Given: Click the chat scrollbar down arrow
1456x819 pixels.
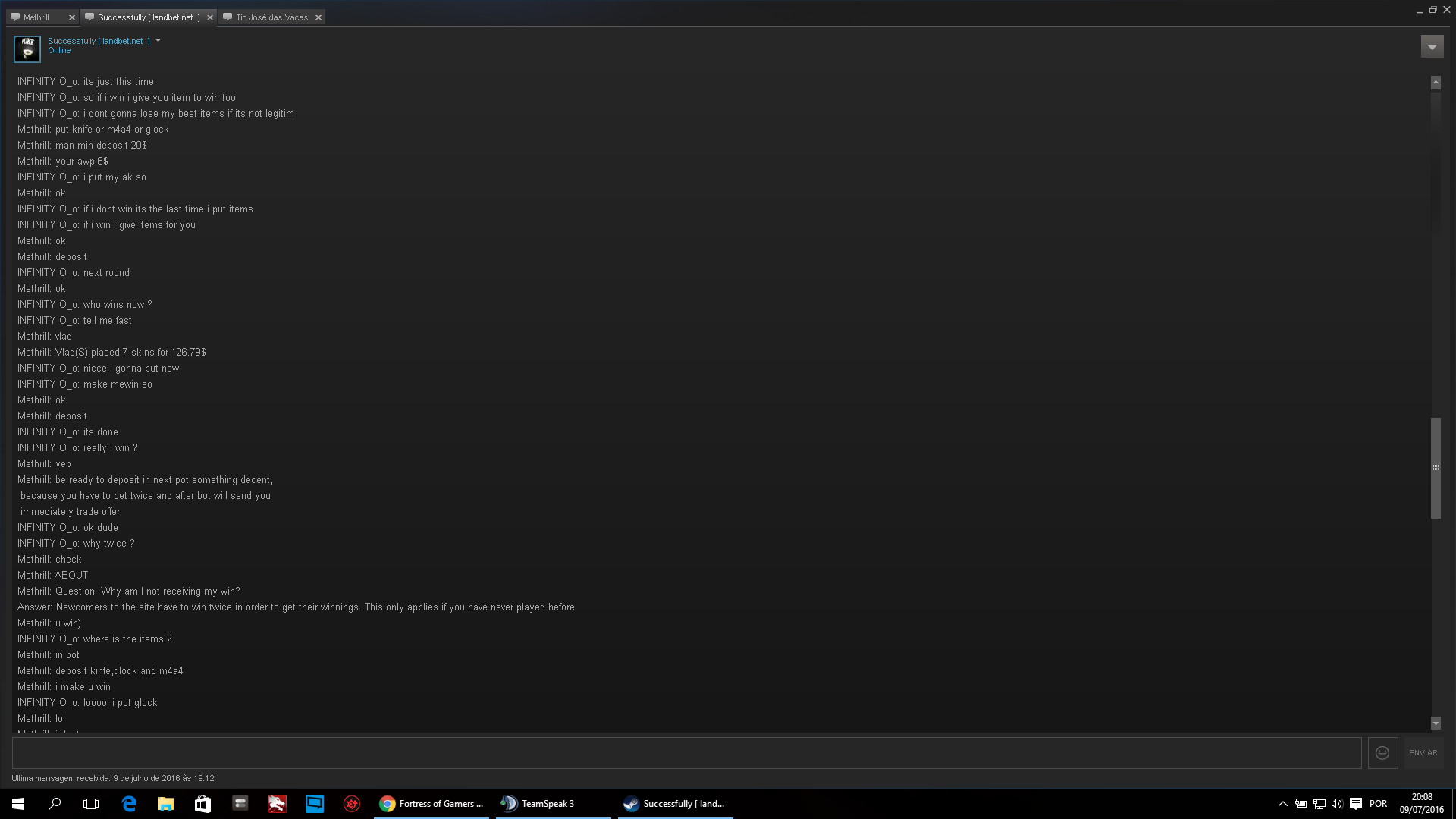Looking at the screenshot, I should pos(1436,723).
